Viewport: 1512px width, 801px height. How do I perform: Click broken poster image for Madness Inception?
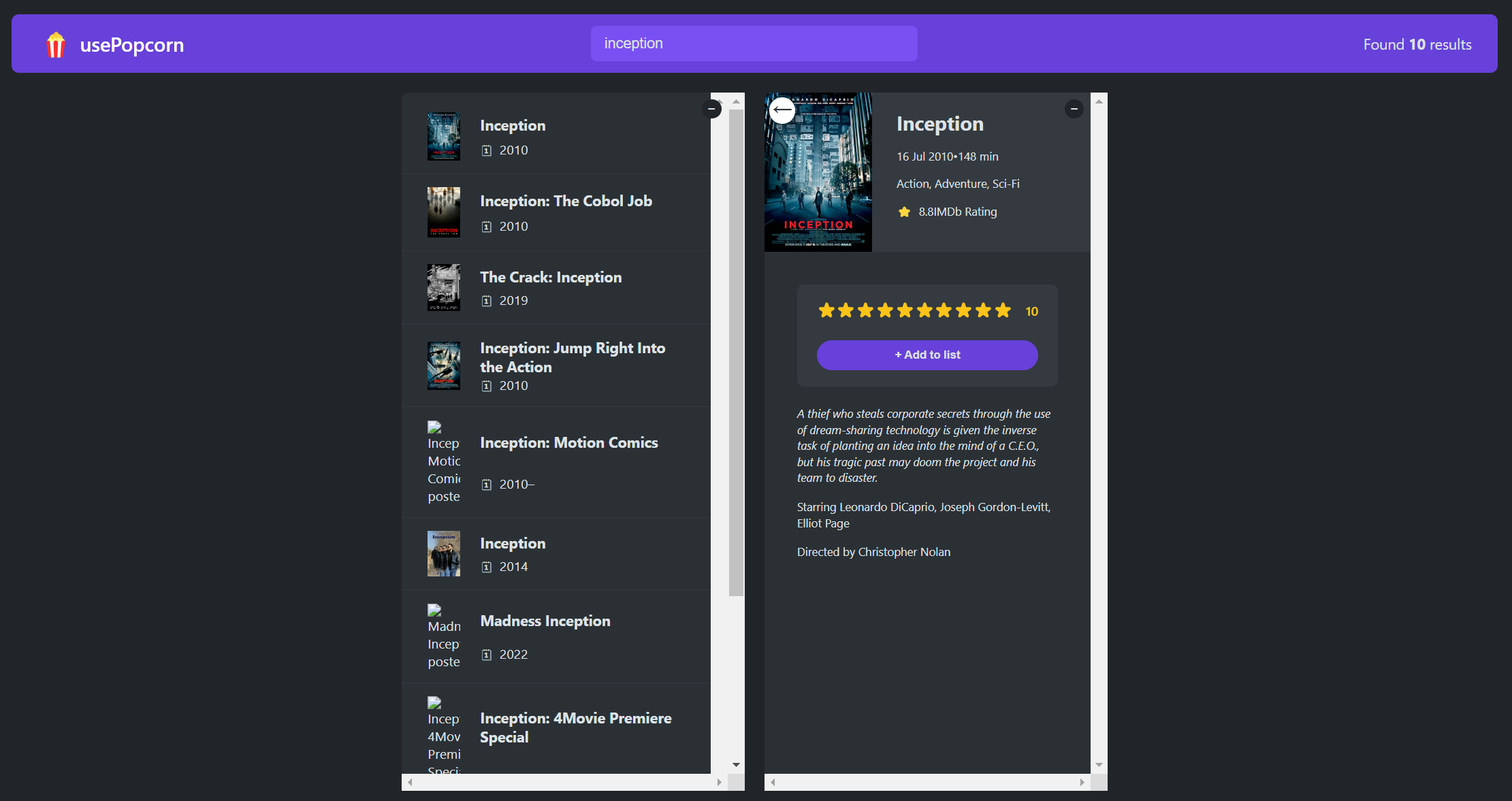pyautogui.click(x=444, y=636)
